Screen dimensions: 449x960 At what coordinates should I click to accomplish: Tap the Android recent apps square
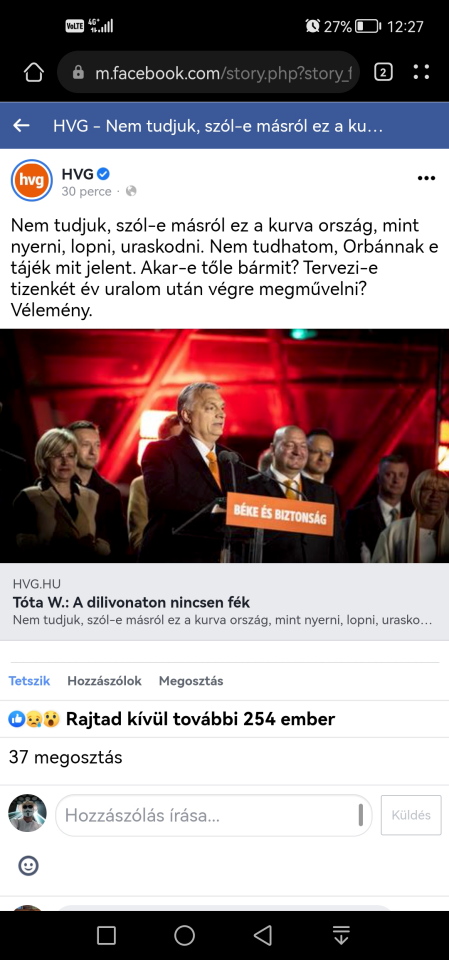[106, 935]
